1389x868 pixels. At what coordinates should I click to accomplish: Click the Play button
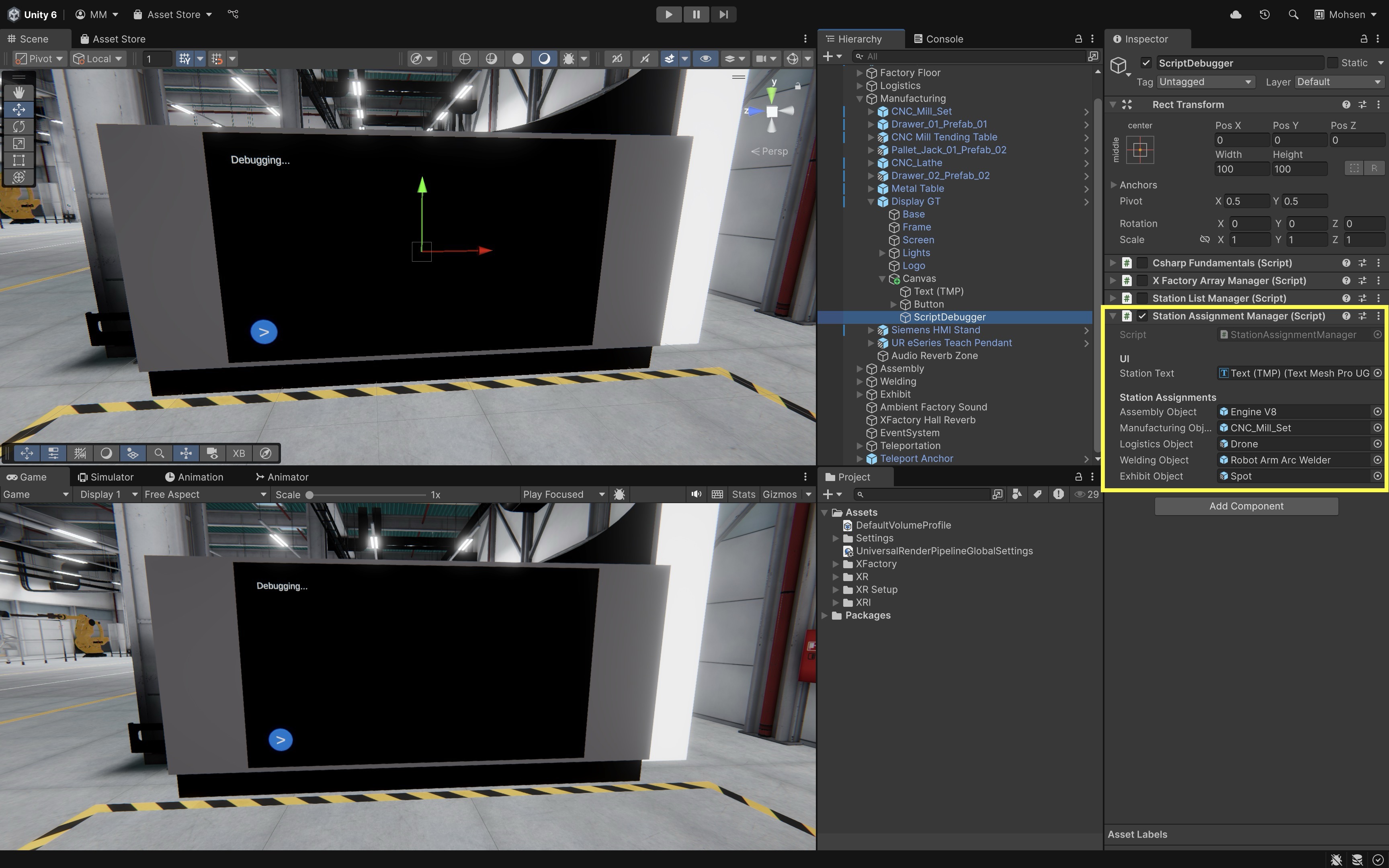669,14
